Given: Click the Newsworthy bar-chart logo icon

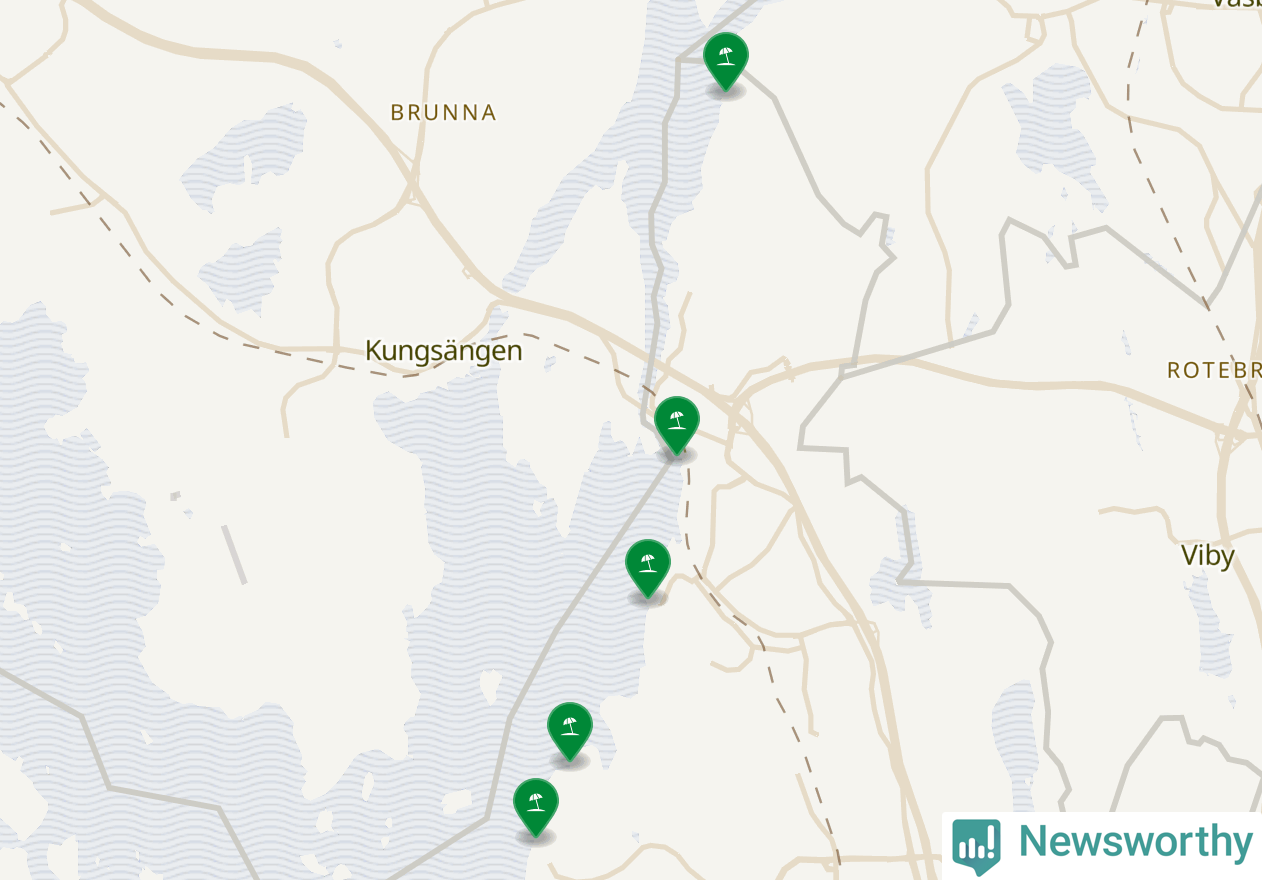Looking at the screenshot, I should coord(976,845).
